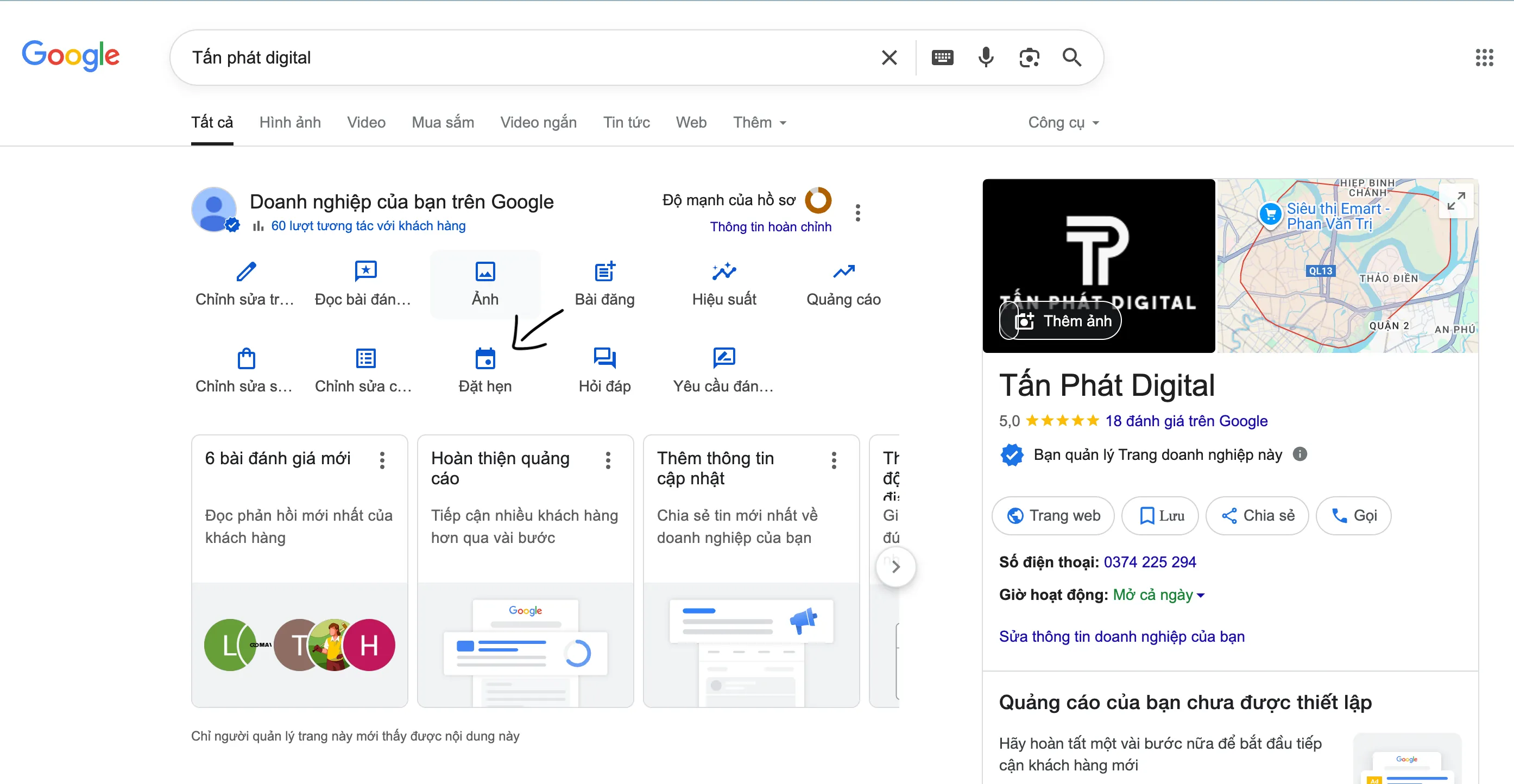
Task: Open the Ảnh photos manager icon
Action: point(485,271)
